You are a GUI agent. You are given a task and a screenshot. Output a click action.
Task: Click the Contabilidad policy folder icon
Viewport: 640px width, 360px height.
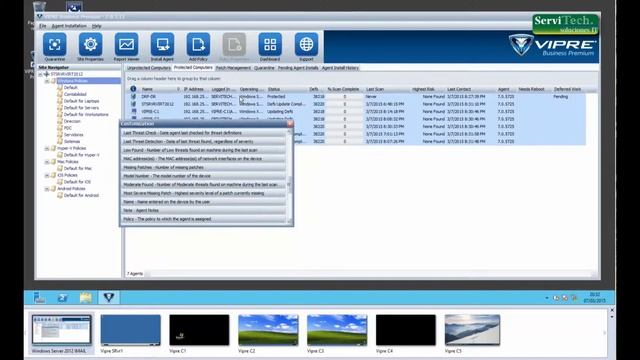(60, 94)
